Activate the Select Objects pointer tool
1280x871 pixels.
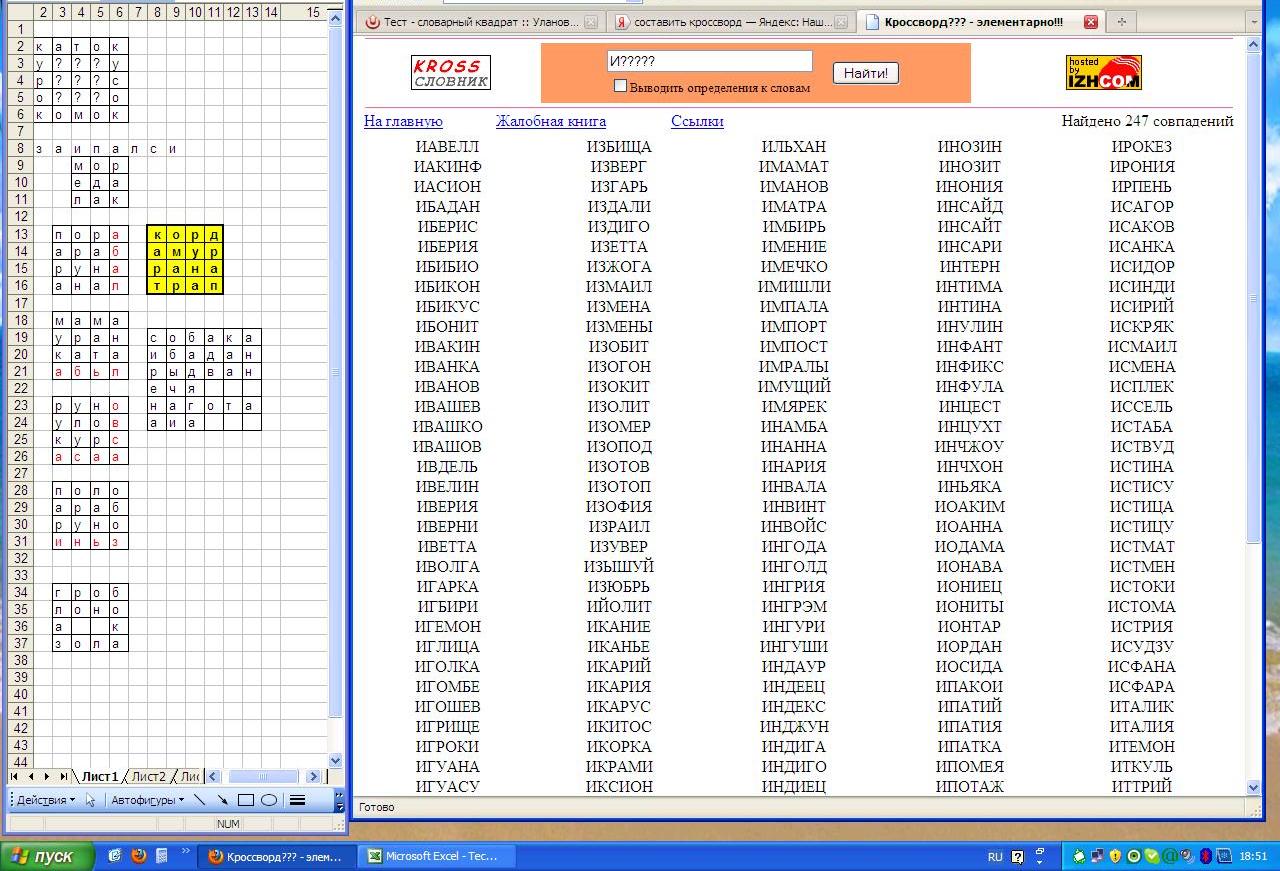[x=91, y=800]
